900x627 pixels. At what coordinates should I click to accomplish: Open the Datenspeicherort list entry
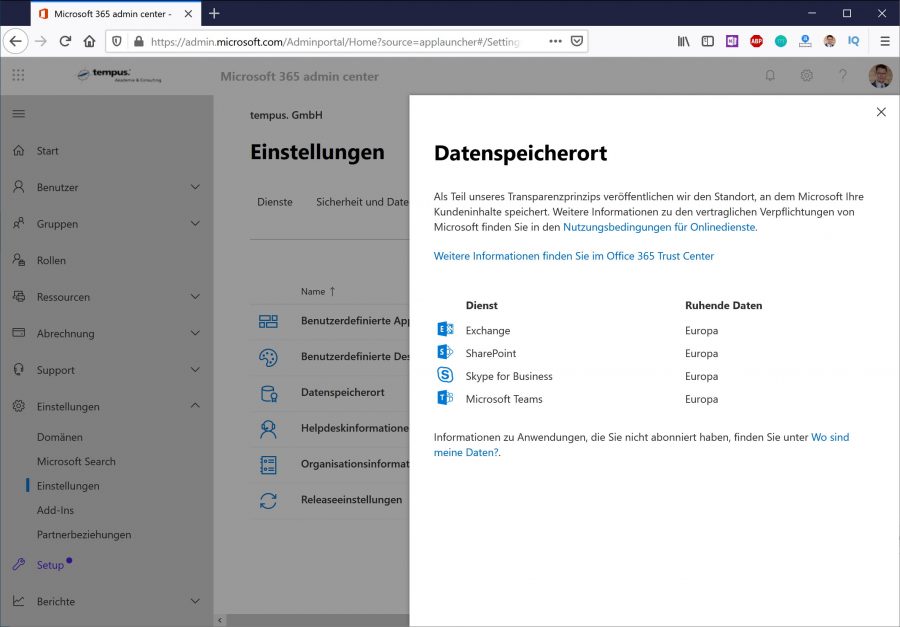[x=343, y=392]
